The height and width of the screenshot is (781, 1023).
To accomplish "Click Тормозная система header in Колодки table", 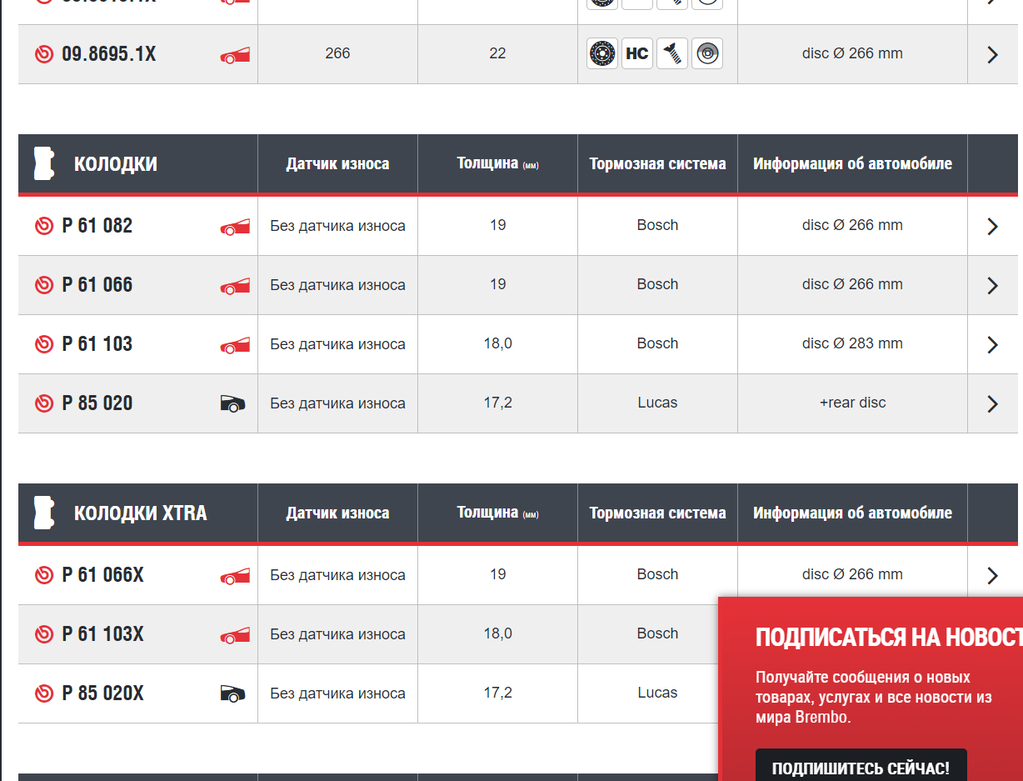I will pyautogui.click(x=658, y=164).
